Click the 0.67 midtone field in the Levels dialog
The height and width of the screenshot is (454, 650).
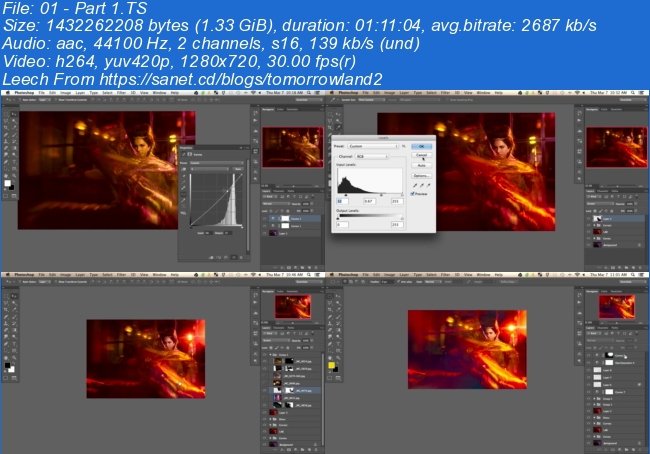pos(369,201)
